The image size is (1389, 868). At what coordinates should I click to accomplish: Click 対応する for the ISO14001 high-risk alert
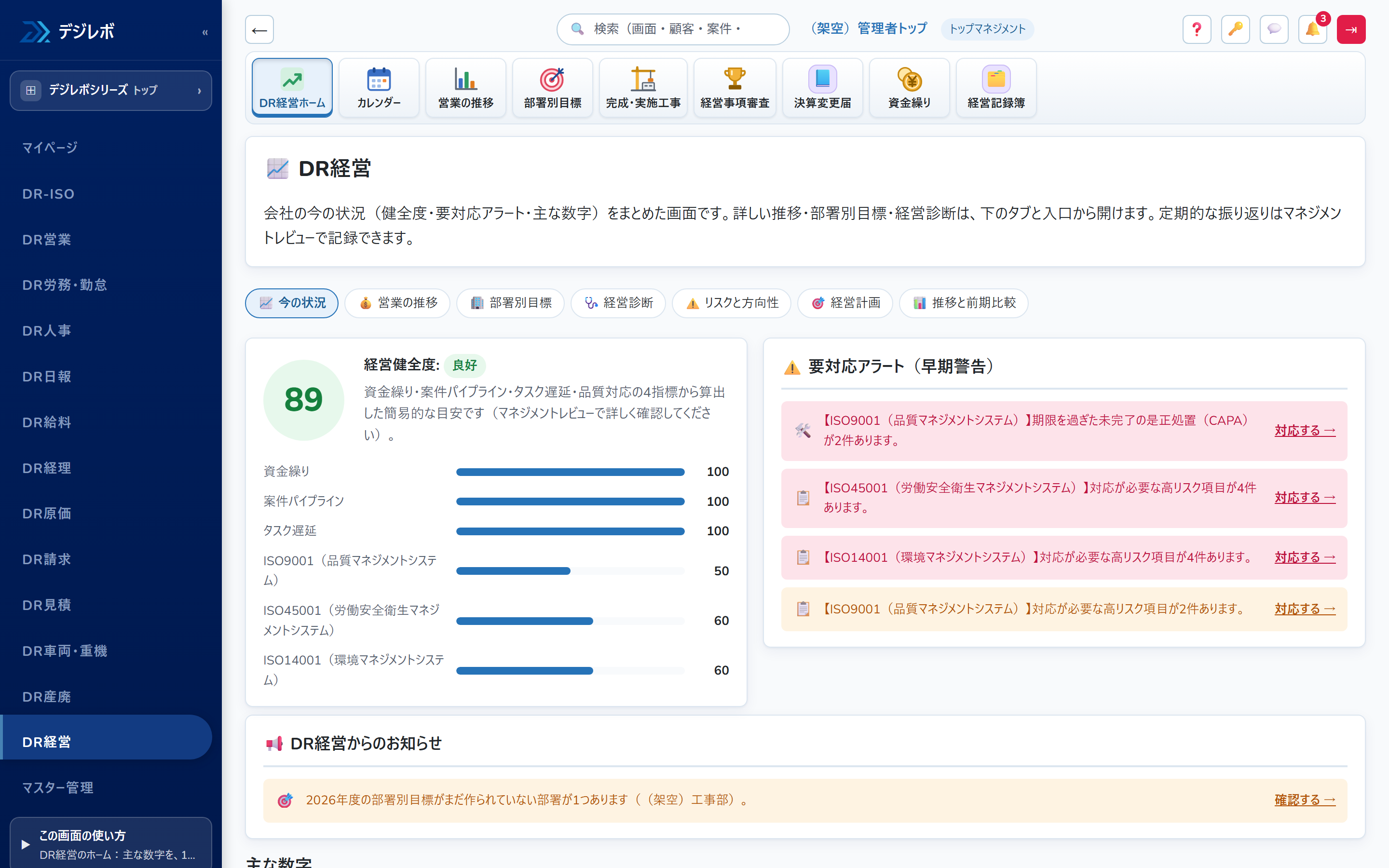(x=1305, y=557)
